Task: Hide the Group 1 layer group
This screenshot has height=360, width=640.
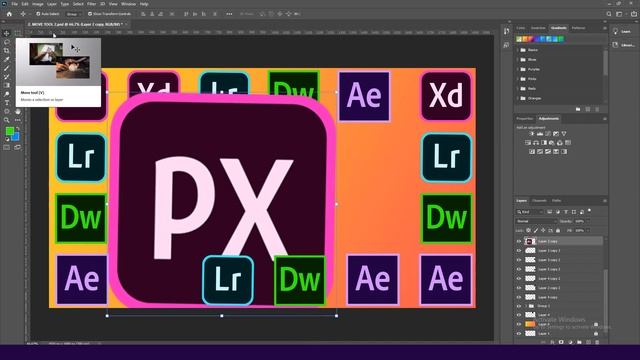Action: pos(519,306)
